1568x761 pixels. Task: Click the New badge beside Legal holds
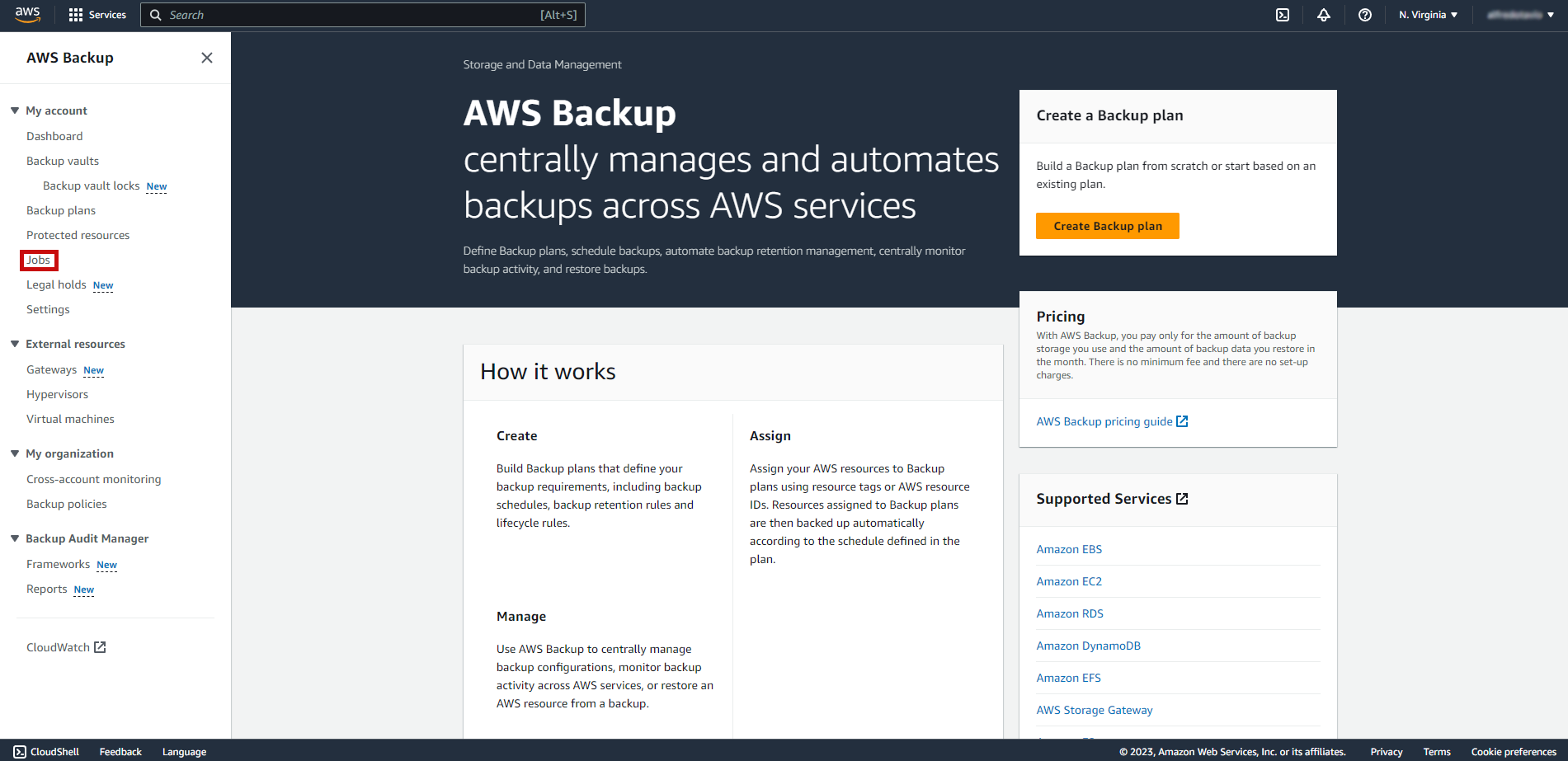[103, 285]
